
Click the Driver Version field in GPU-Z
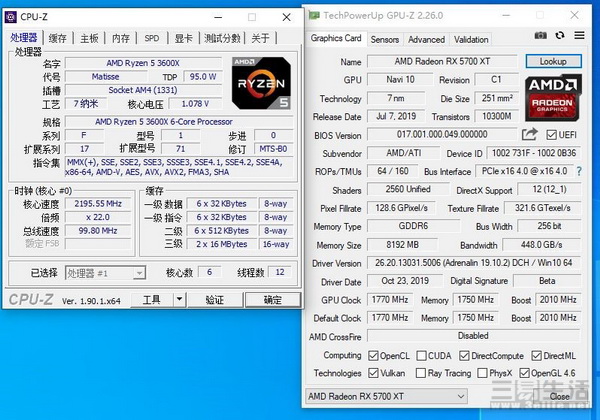pos(473,263)
